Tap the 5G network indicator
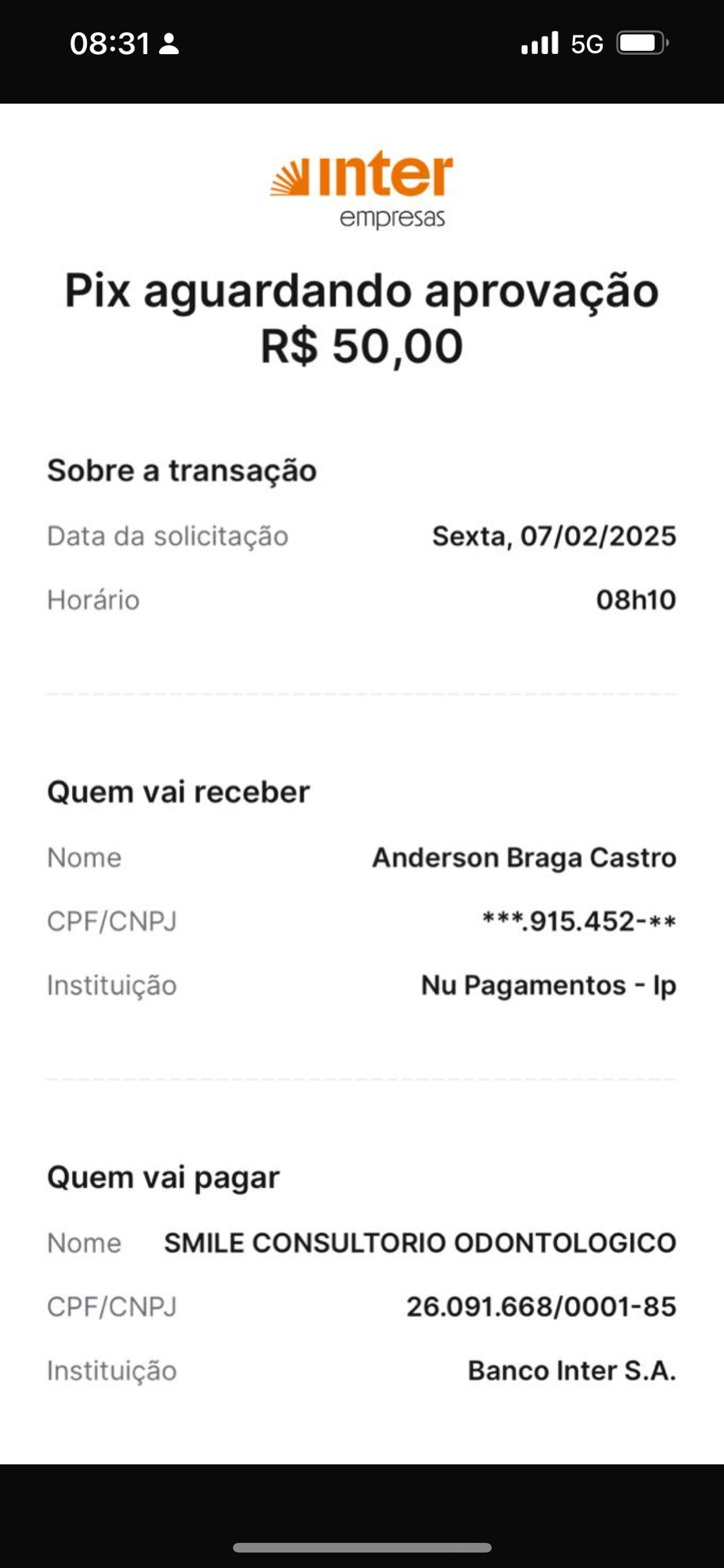The height and width of the screenshot is (1568, 724). [587, 44]
